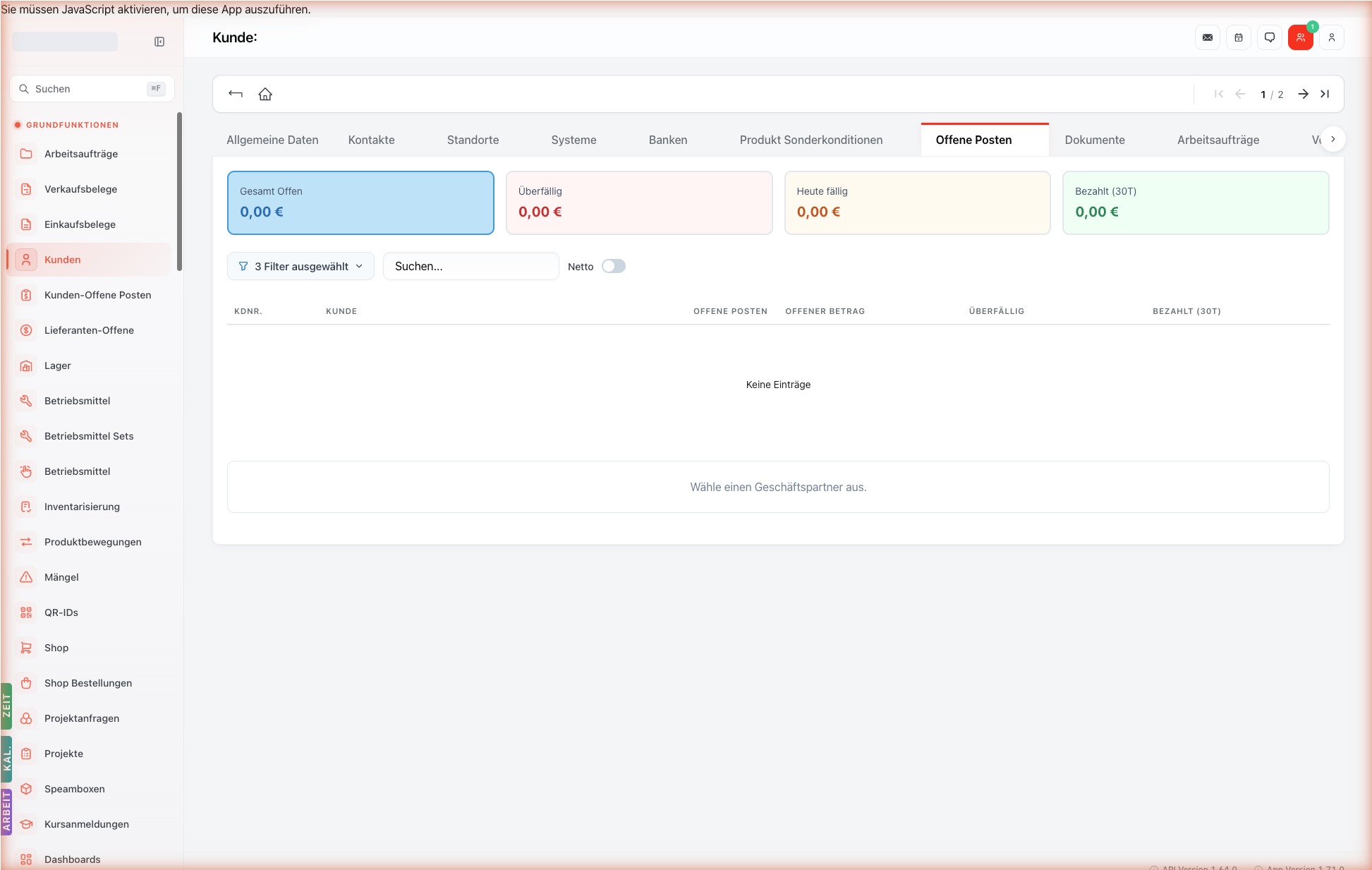Click the Kursanmeldungen graduation cap icon
This screenshot has height=870, width=1372.
click(26, 824)
